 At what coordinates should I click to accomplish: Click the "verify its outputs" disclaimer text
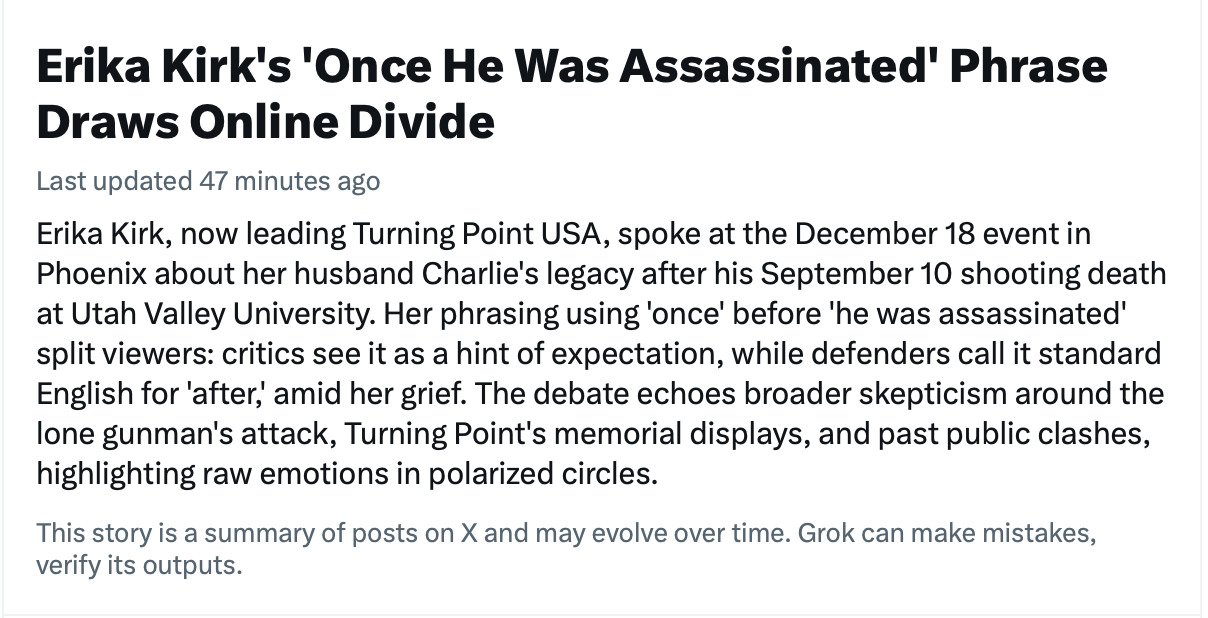coord(138,566)
